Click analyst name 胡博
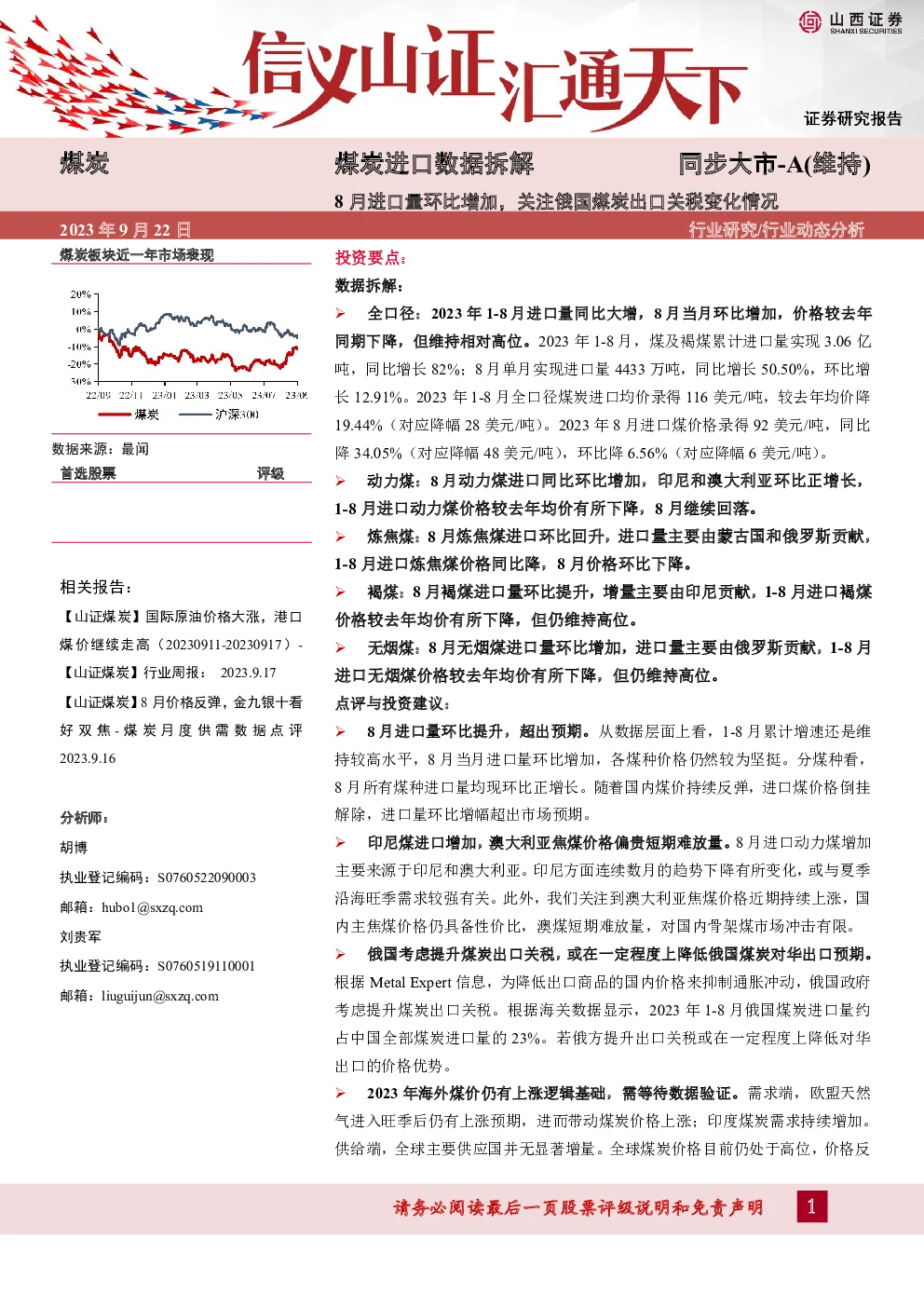 (74, 848)
